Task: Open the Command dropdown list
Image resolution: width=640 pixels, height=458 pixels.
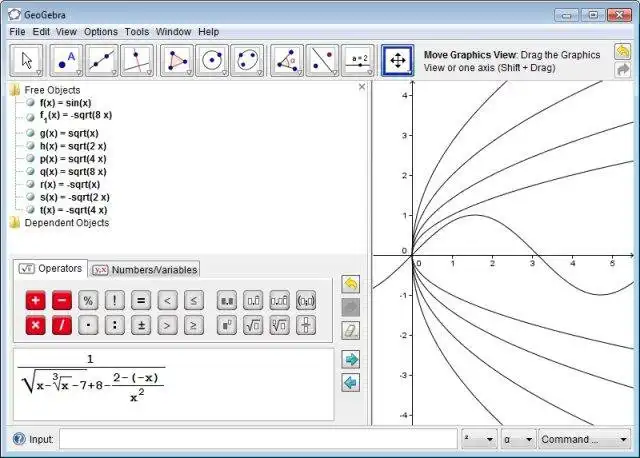Action: [584, 439]
